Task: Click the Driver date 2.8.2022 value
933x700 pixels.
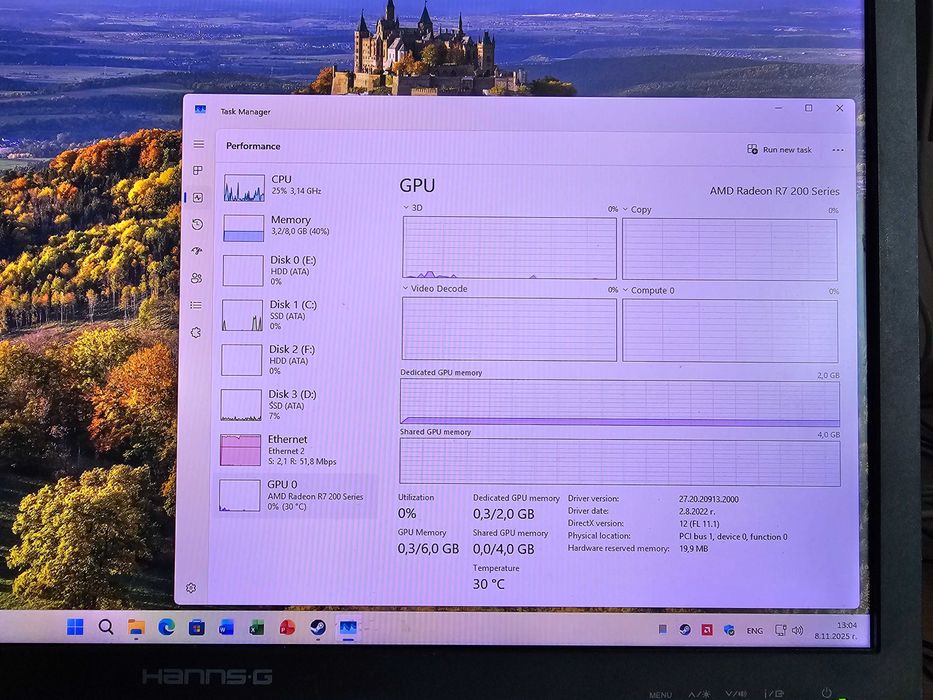Action: [x=697, y=511]
